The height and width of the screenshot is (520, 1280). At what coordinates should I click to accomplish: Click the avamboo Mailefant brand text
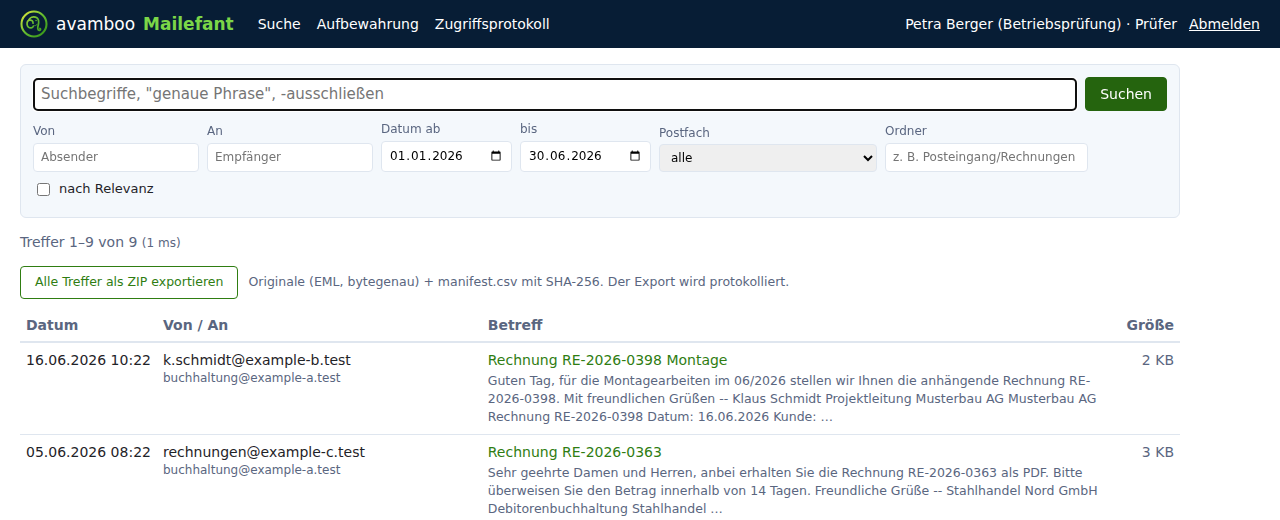(x=145, y=24)
